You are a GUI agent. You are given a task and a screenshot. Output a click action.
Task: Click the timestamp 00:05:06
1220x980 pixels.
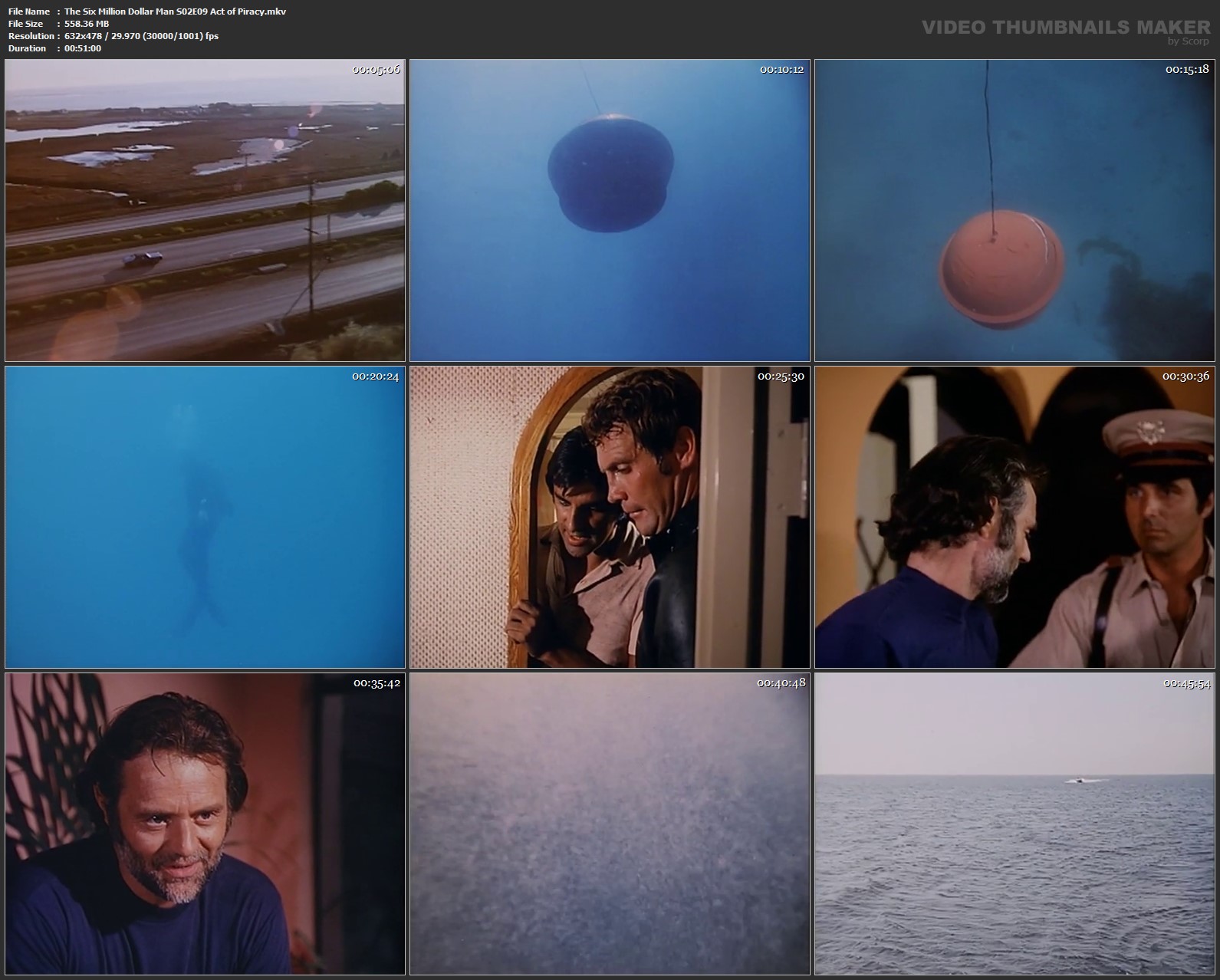(376, 69)
